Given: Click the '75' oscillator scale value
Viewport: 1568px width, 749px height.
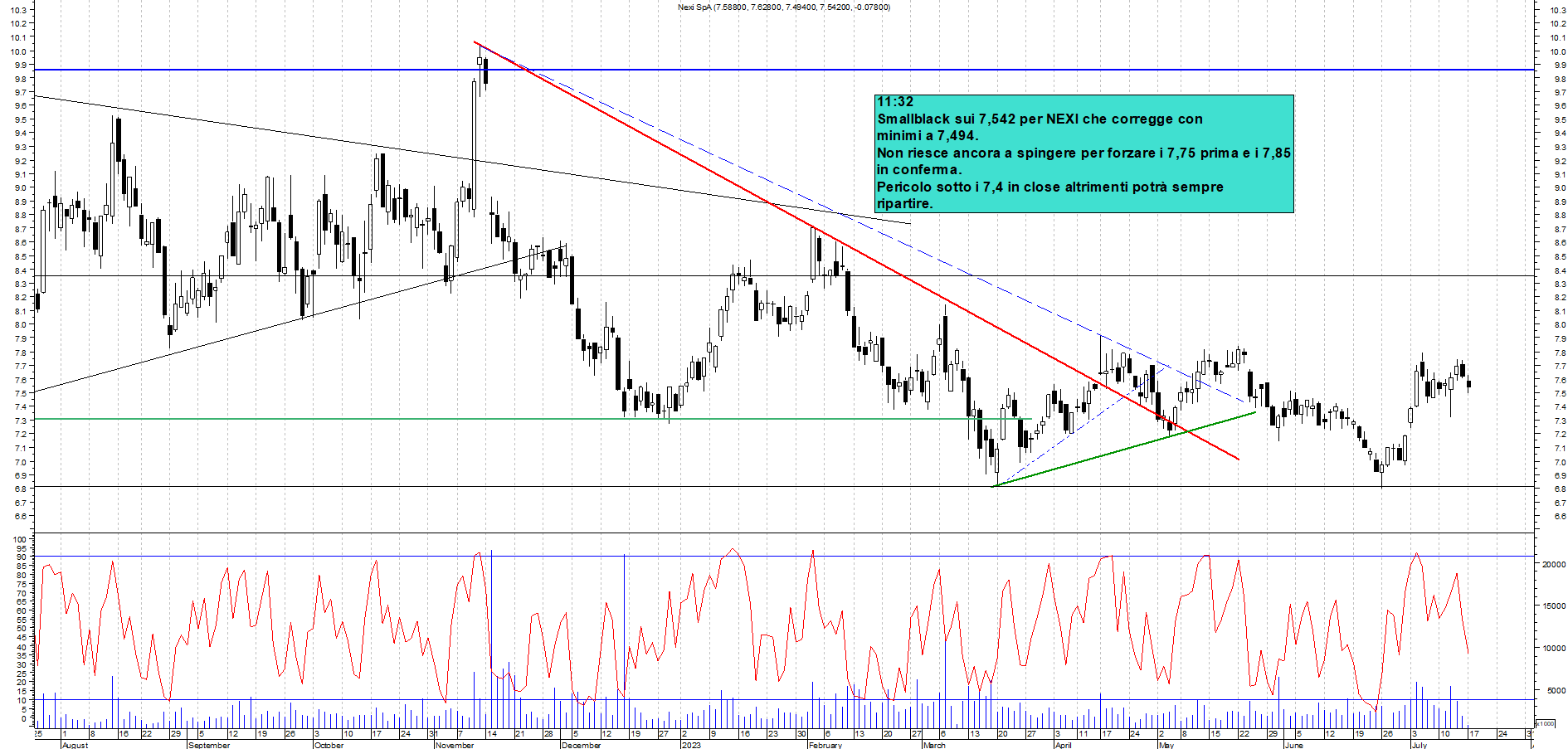Looking at the screenshot, I should pyautogui.click(x=22, y=584).
